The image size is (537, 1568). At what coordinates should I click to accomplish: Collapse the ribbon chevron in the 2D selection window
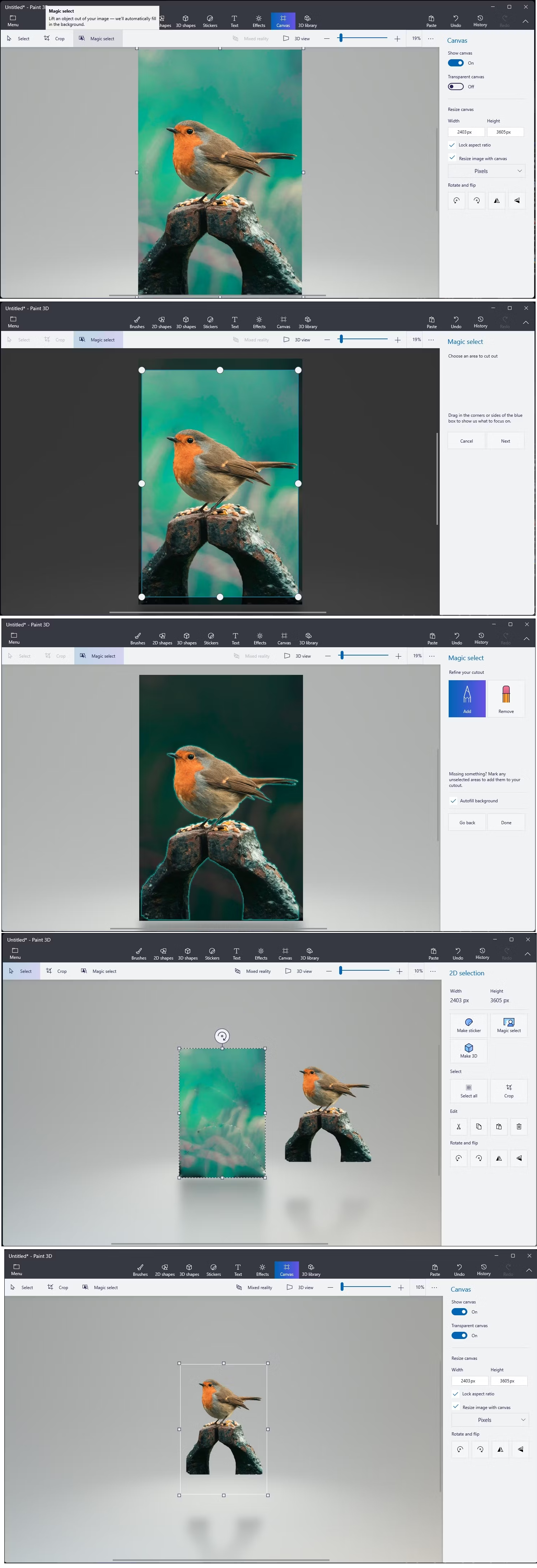pos(527,953)
